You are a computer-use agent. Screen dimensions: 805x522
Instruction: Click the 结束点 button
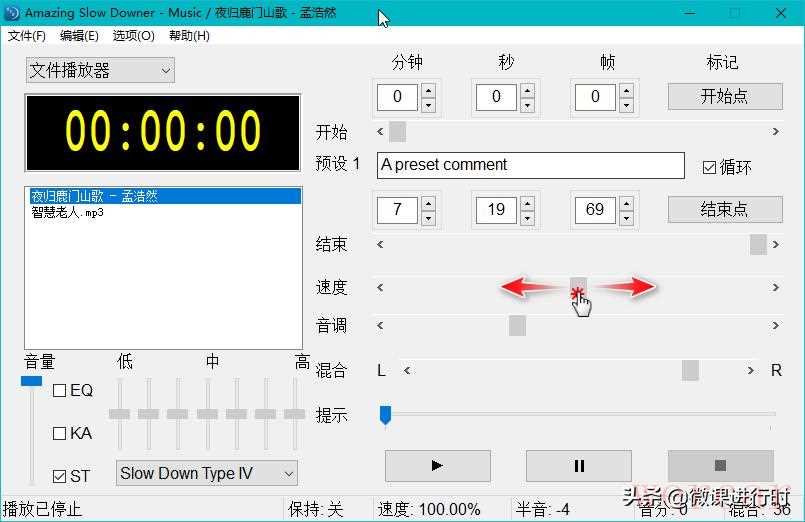(x=724, y=210)
